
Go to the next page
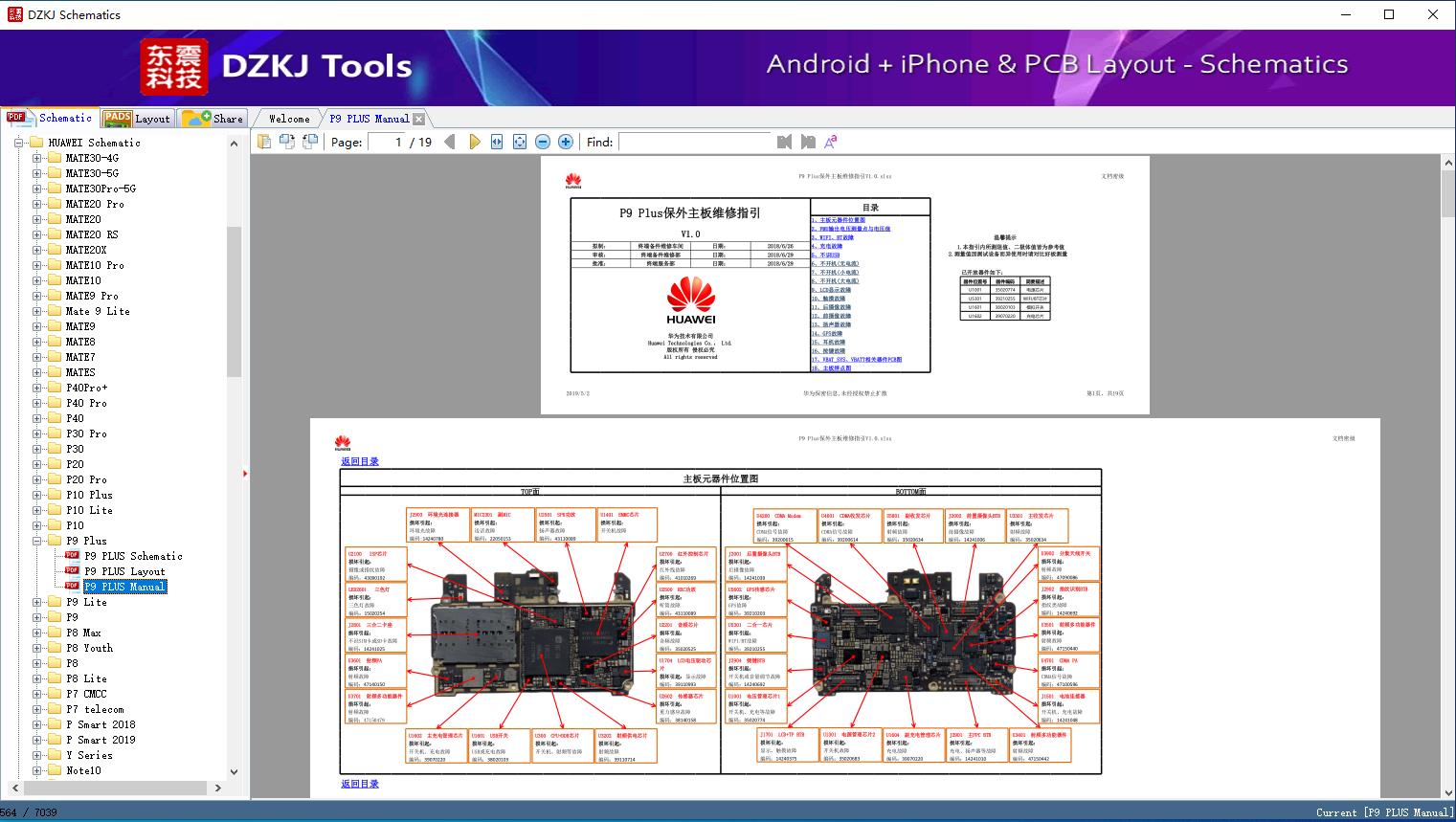point(474,142)
